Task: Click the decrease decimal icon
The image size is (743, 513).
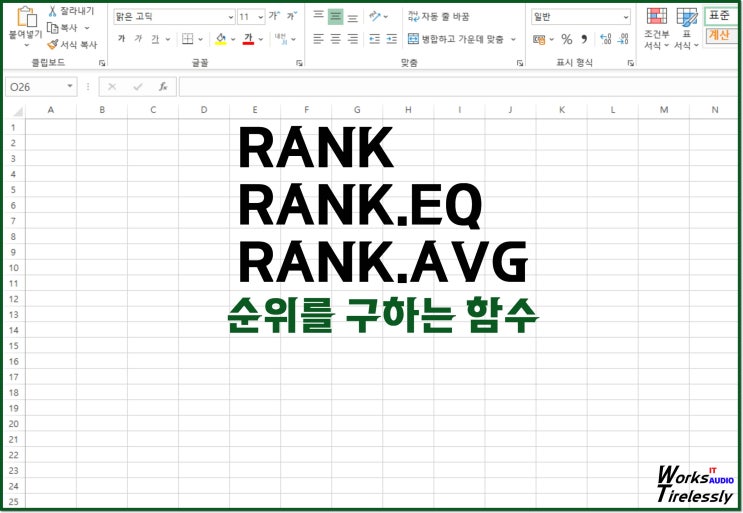Action: click(623, 39)
